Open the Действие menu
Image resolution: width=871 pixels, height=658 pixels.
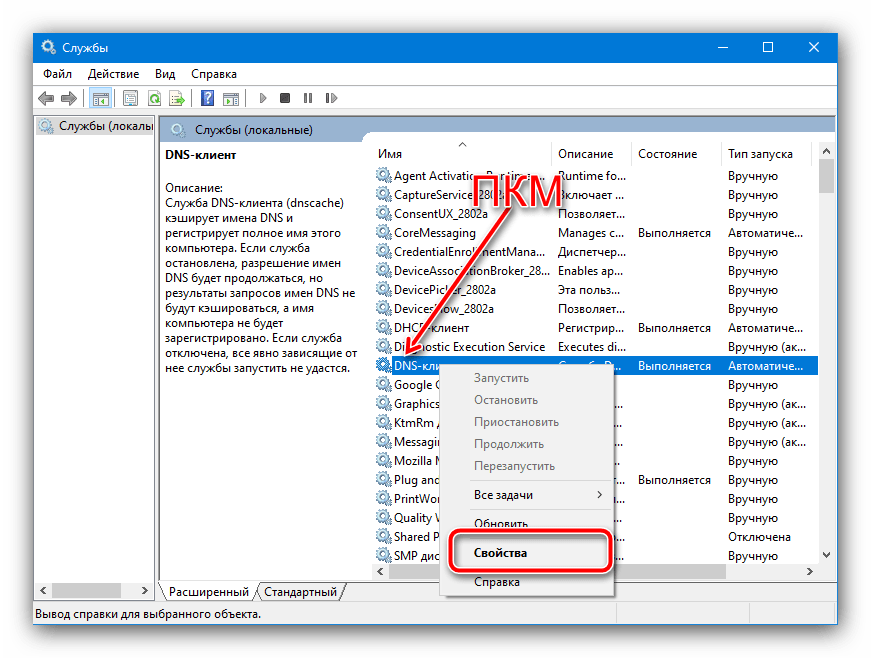tap(113, 74)
